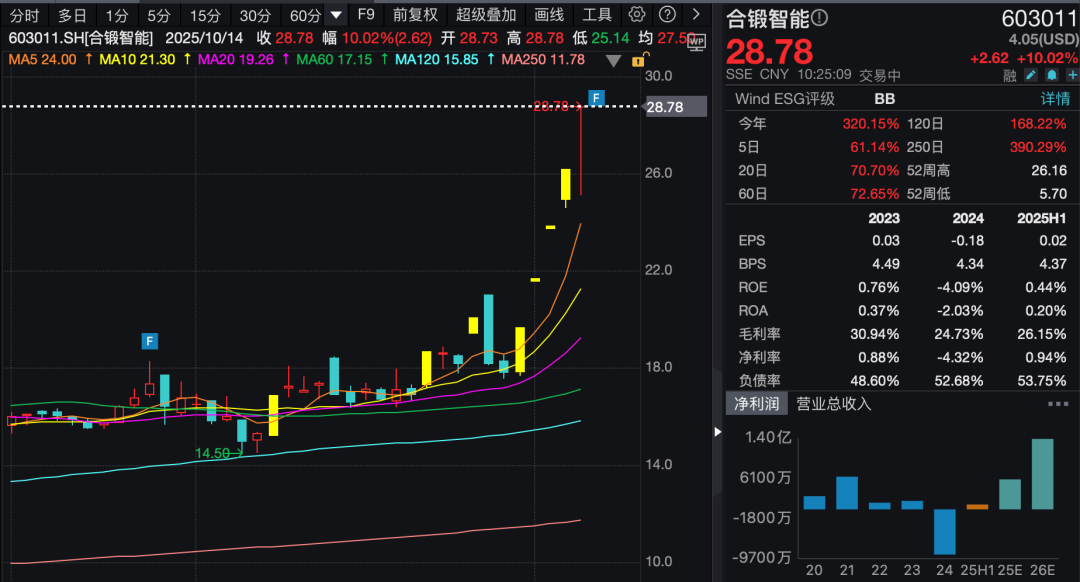Select the 分时 intraday tab

point(24,15)
